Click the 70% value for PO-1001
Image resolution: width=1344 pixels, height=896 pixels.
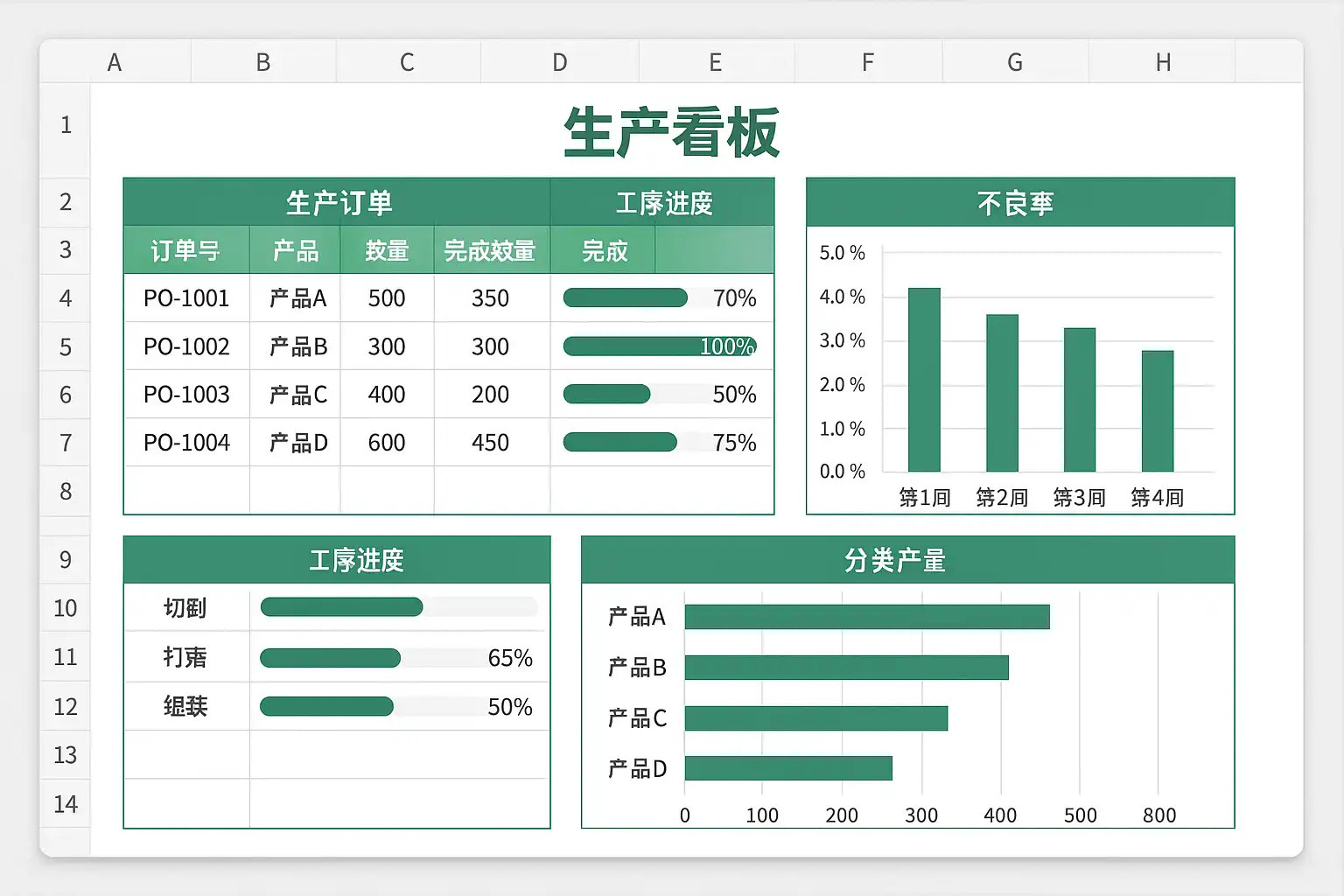(x=735, y=298)
